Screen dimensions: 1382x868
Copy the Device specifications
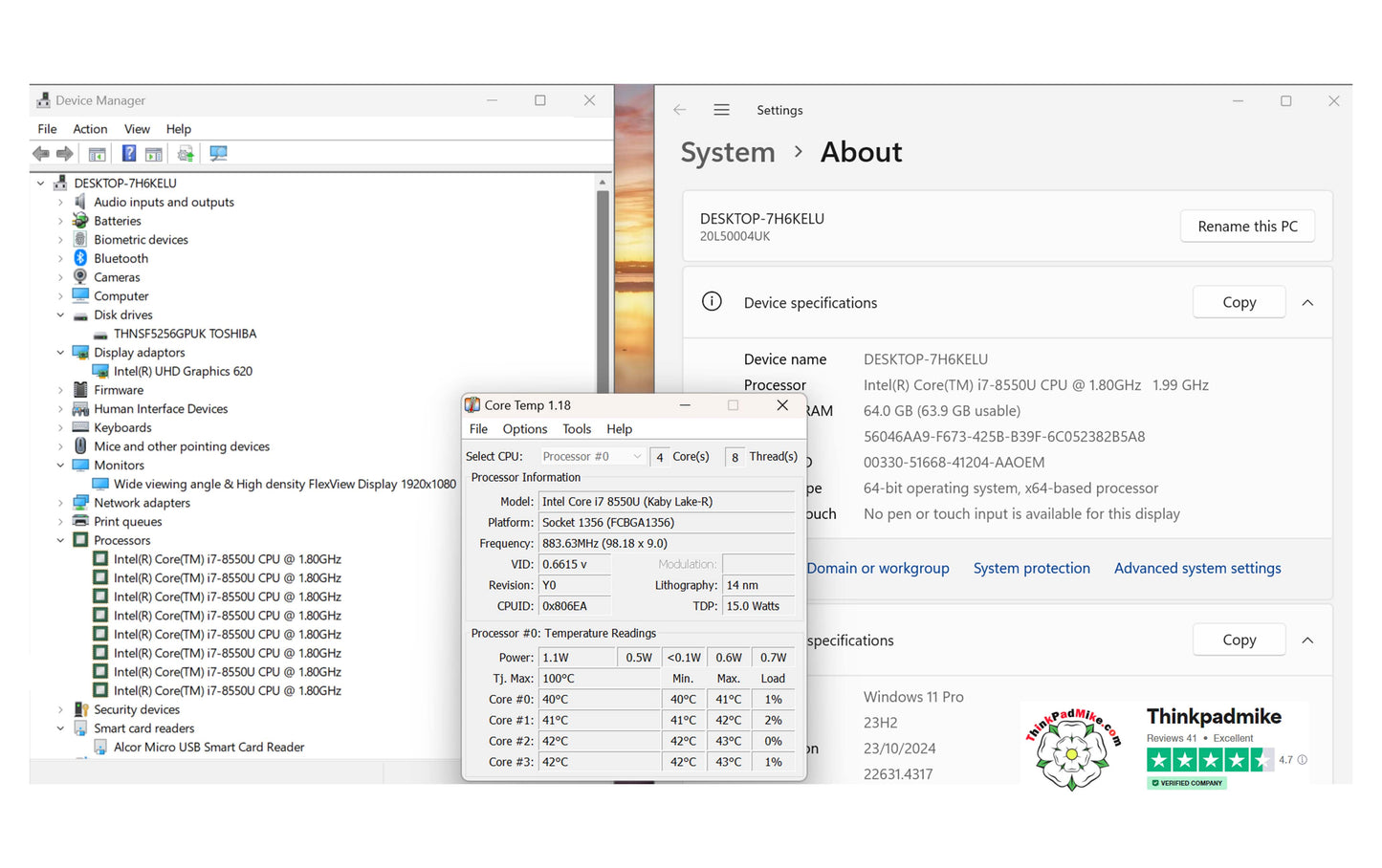pyautogui.click(x=1239, y=302)
